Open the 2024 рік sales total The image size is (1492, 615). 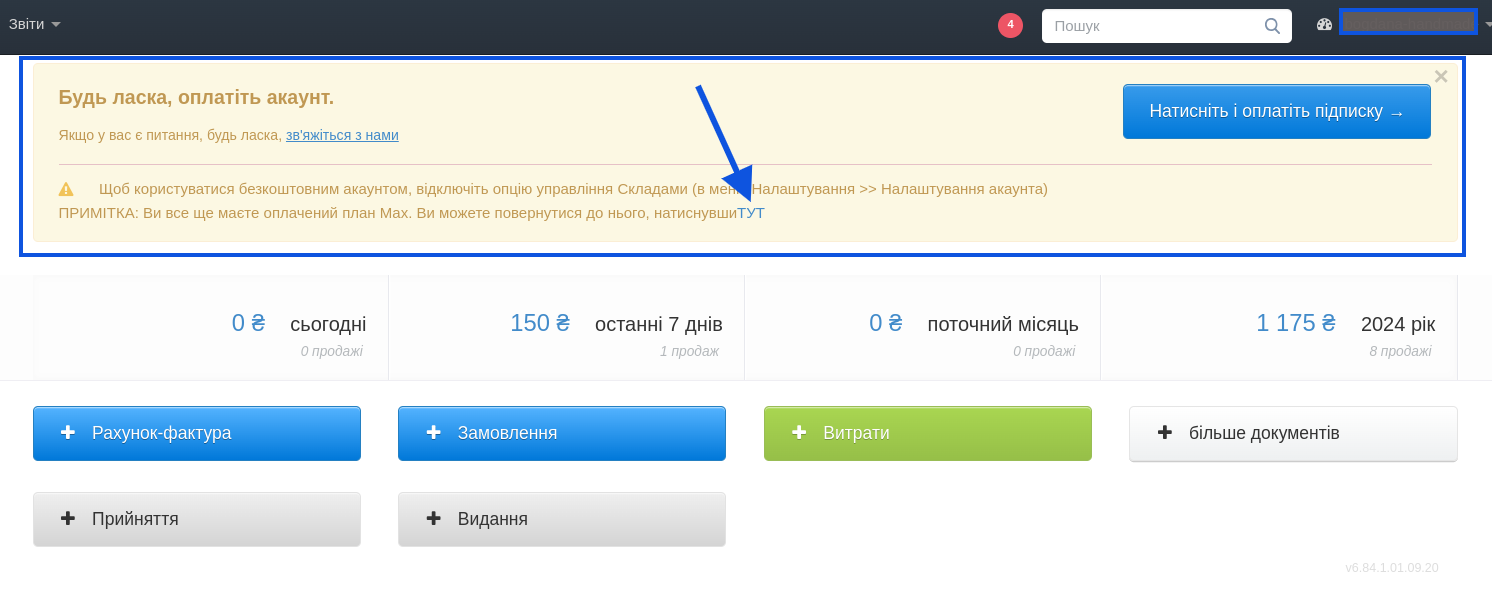pos(1296,323)
